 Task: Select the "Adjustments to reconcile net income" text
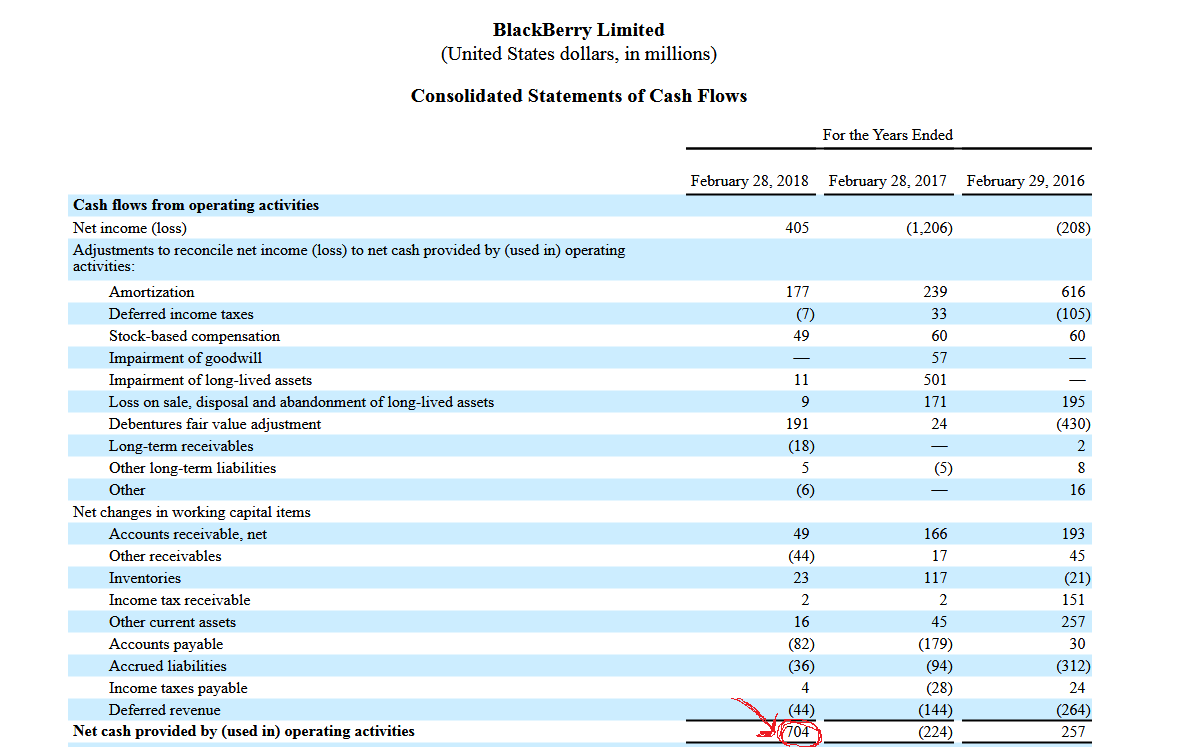349,258
